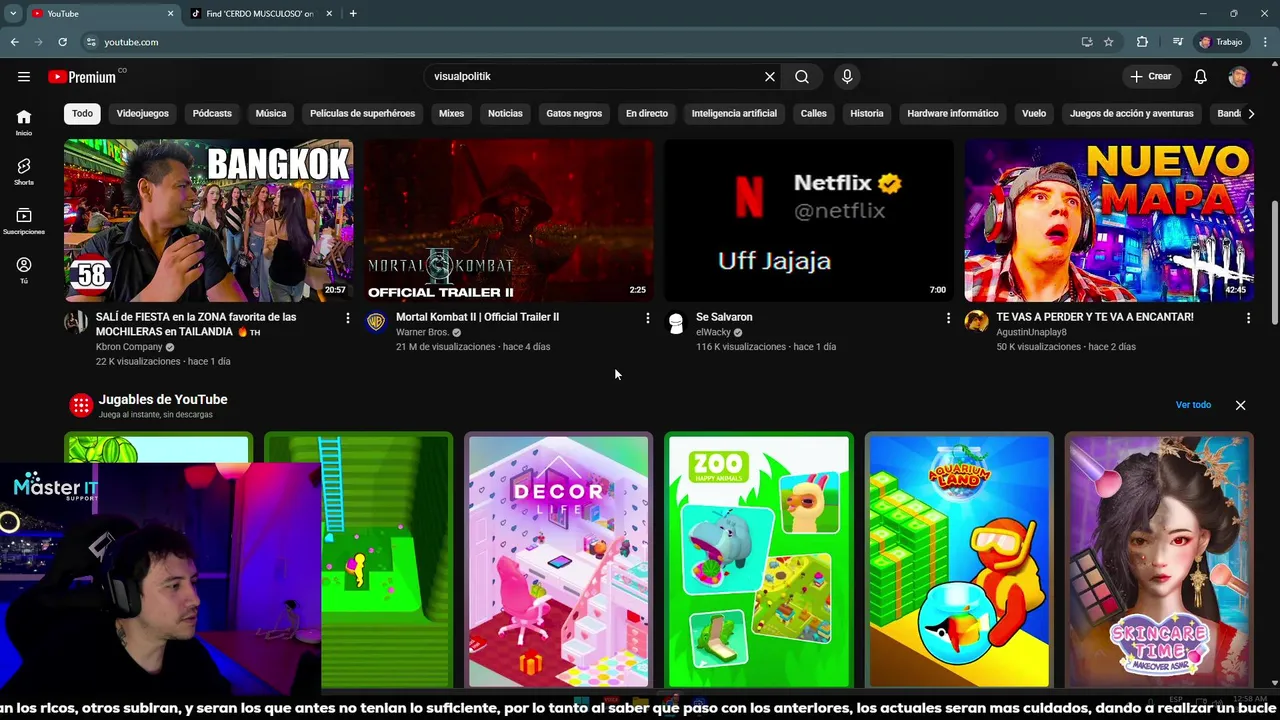Viewport: 1280px width, 720px height.
Task: Open the YouTube account avatar menu
Action: [1238, 76]
